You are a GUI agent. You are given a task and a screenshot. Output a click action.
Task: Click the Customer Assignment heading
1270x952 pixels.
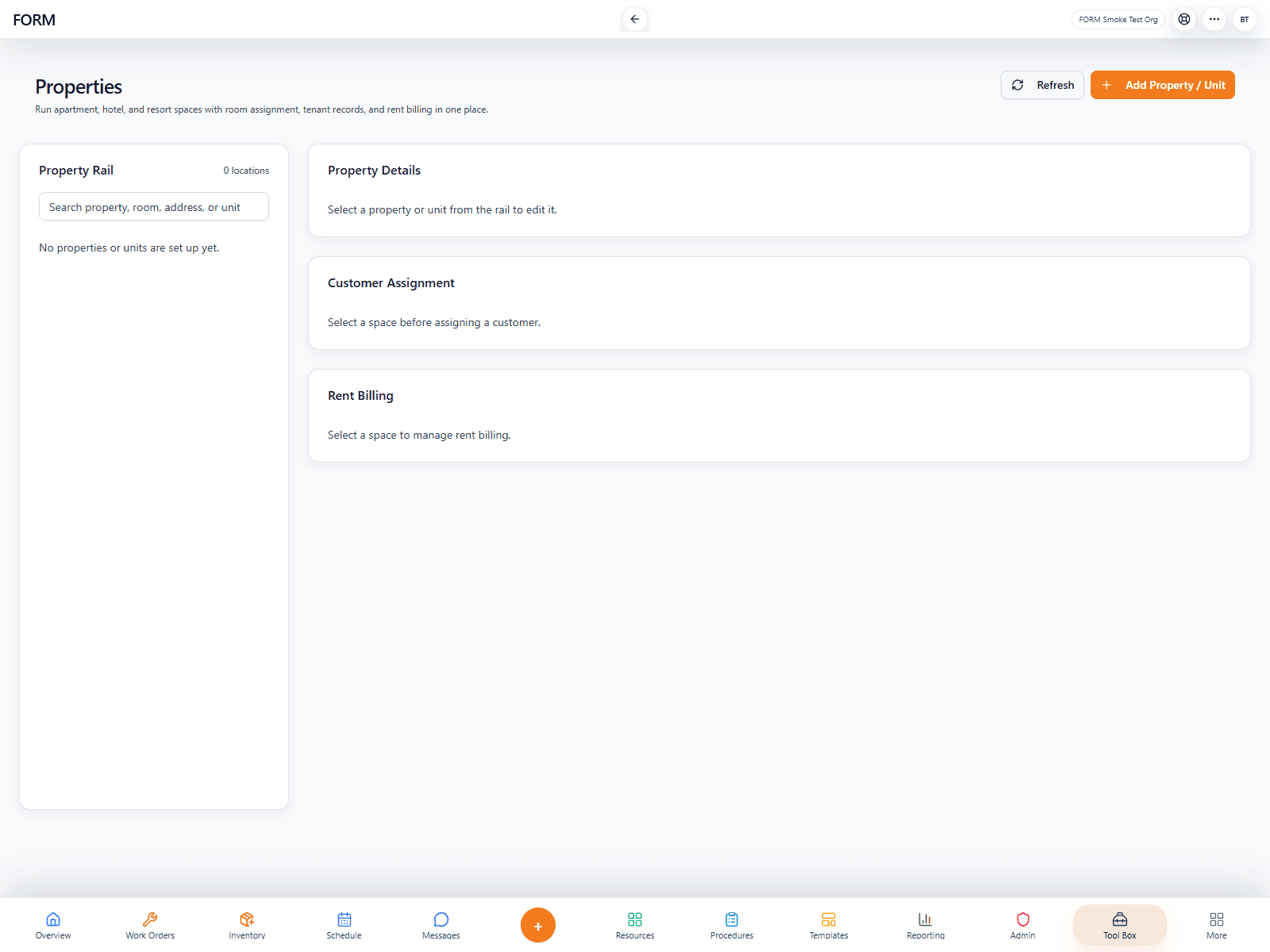391,283
